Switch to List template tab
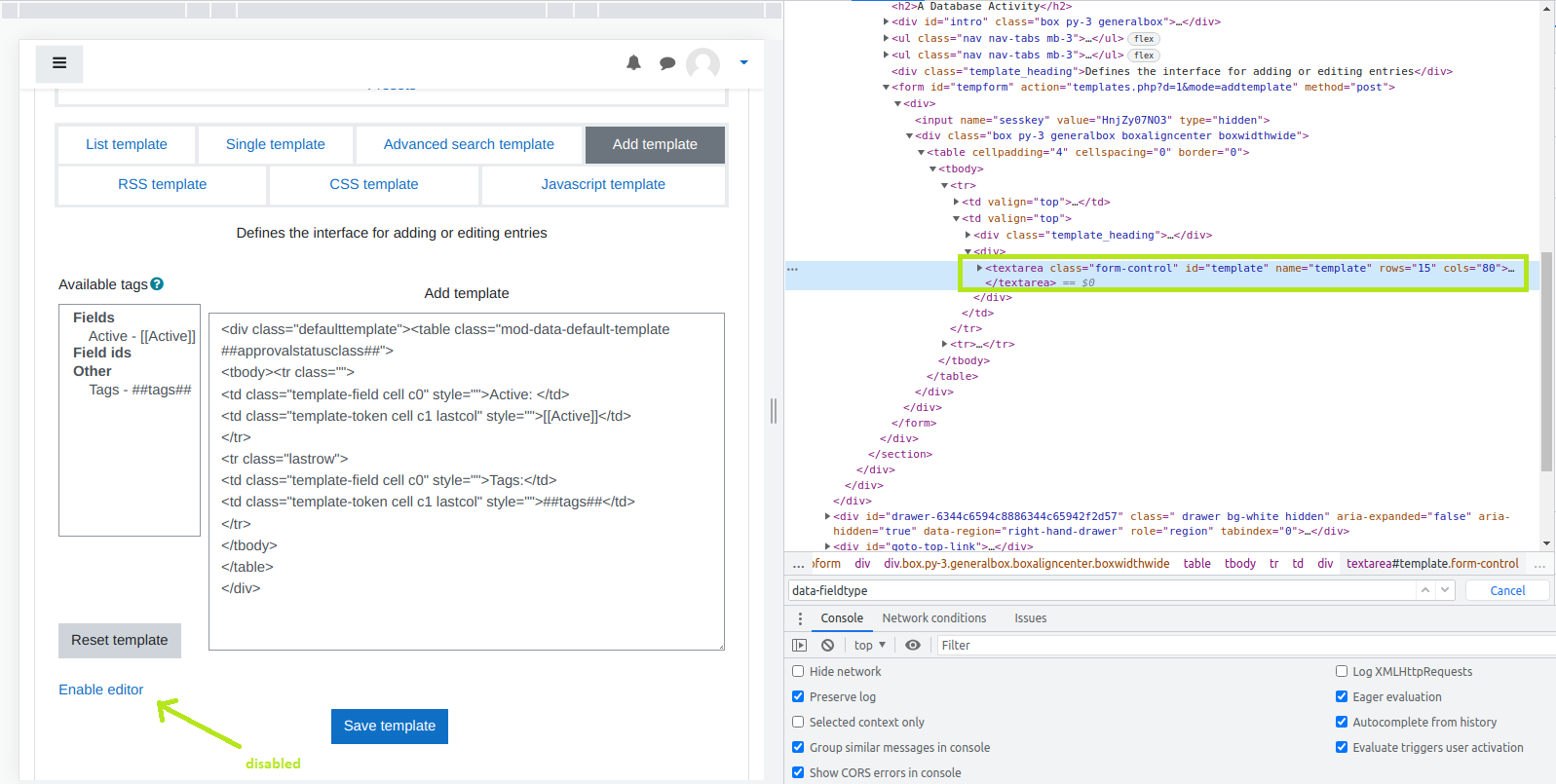1556x784 pixels. point(127,144)
